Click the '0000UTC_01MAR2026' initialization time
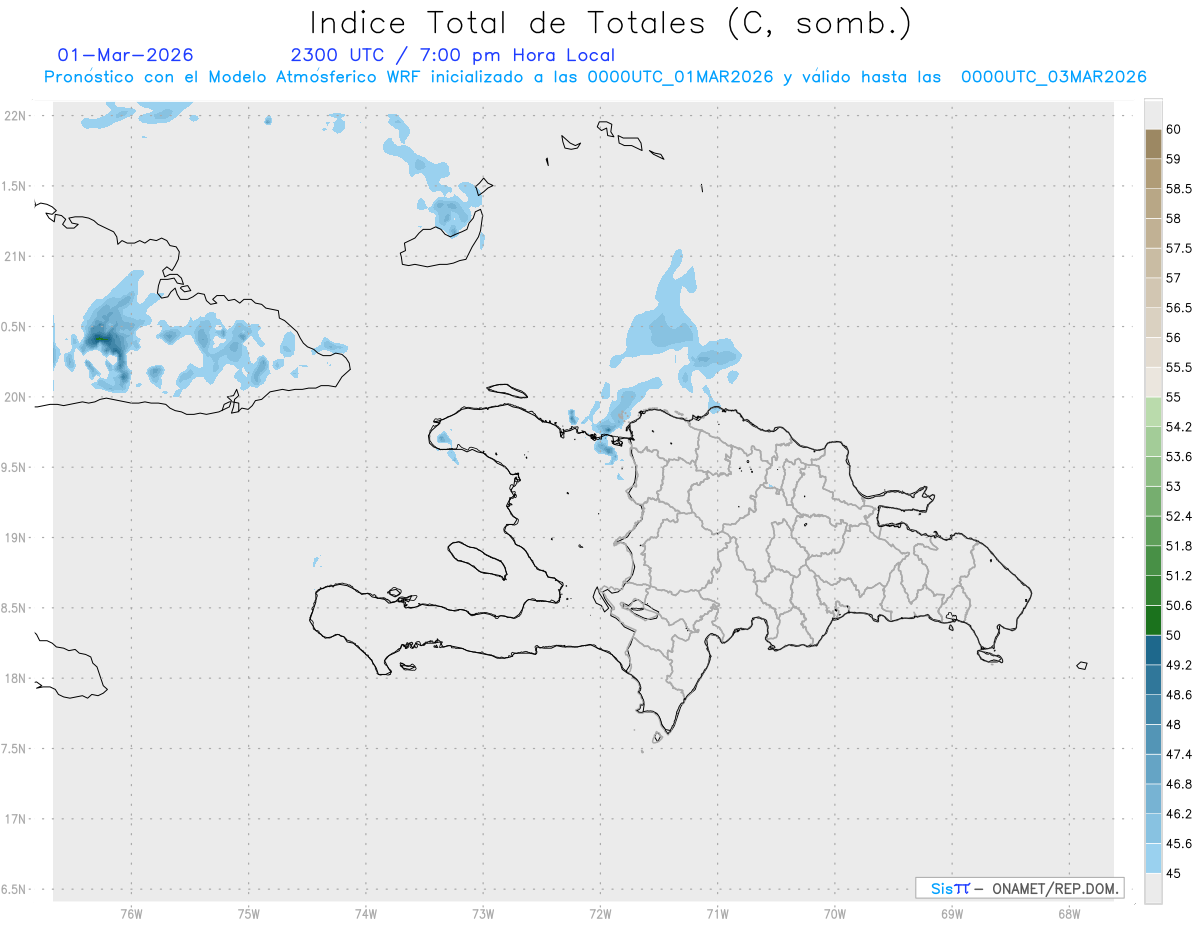Viewport: 1200px width, 927px height. pos(681,77)
